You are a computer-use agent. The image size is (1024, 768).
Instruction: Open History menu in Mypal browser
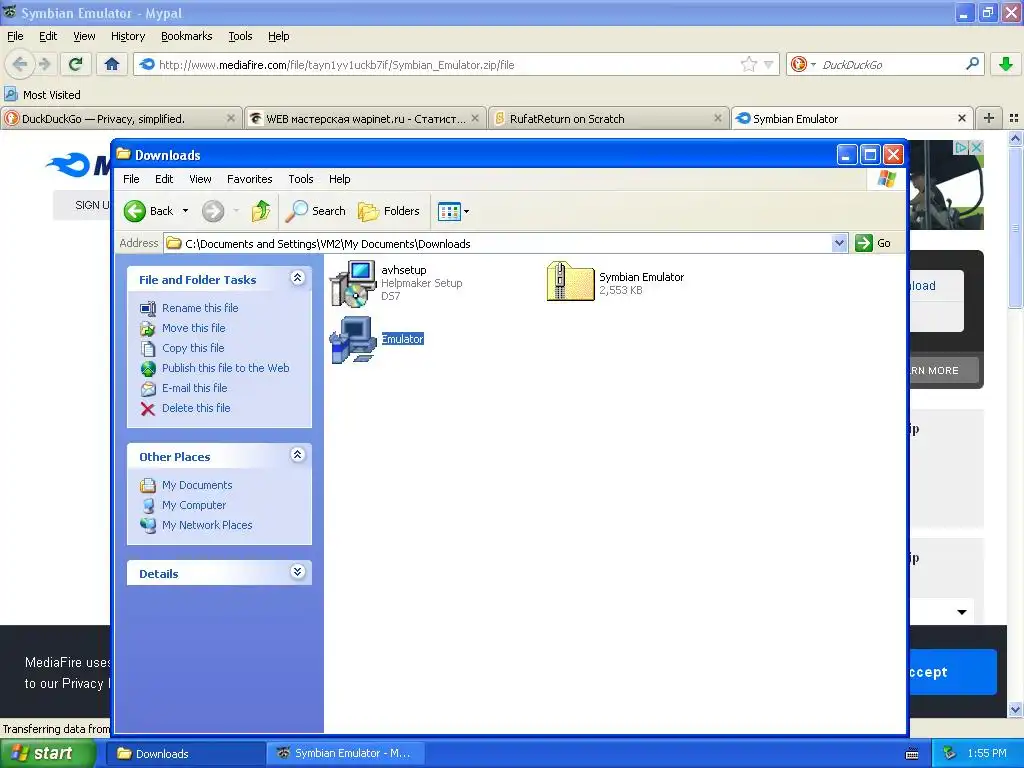128,36
